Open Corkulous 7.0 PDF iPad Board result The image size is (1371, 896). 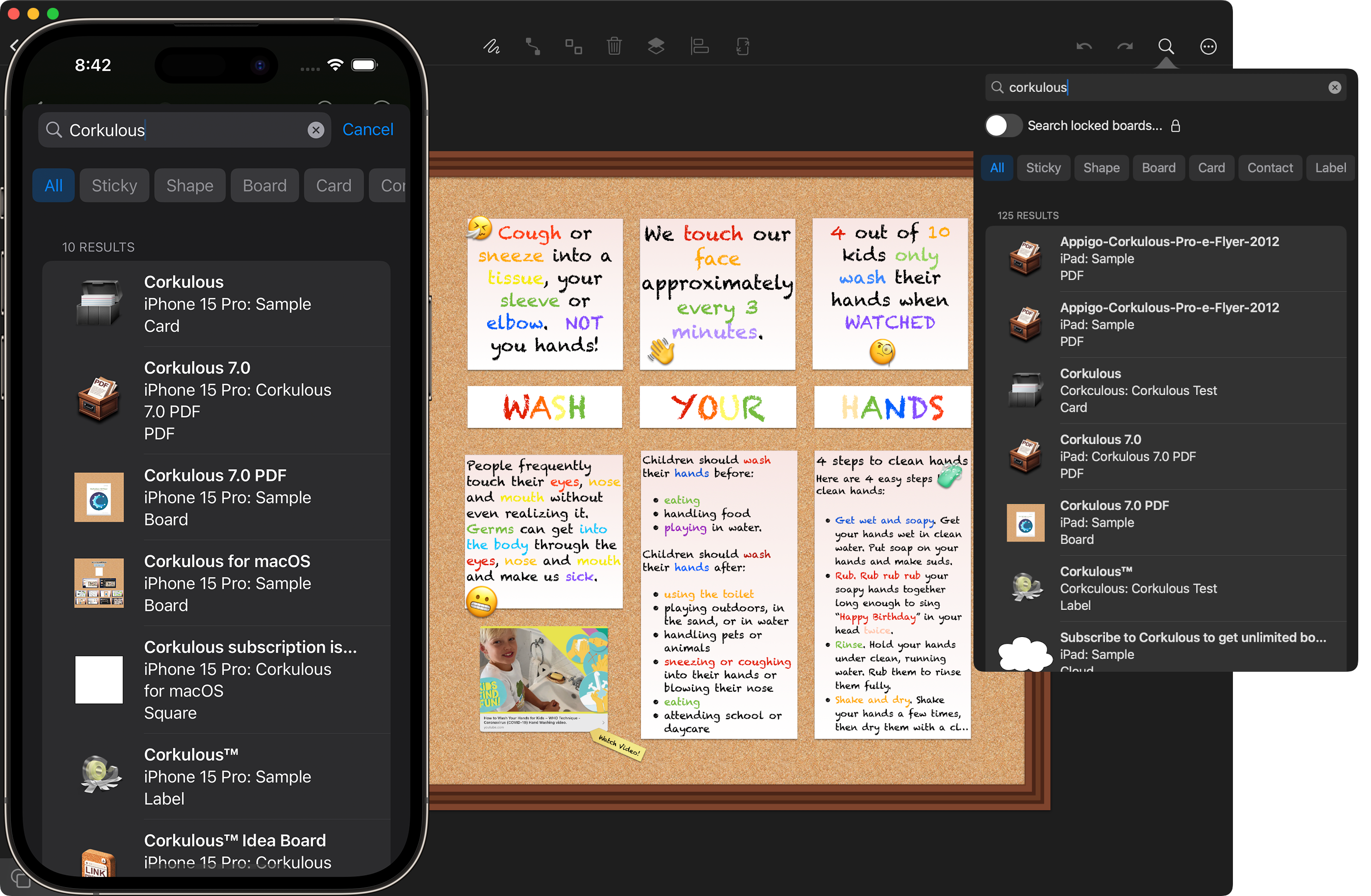[x=1165, y=523]
